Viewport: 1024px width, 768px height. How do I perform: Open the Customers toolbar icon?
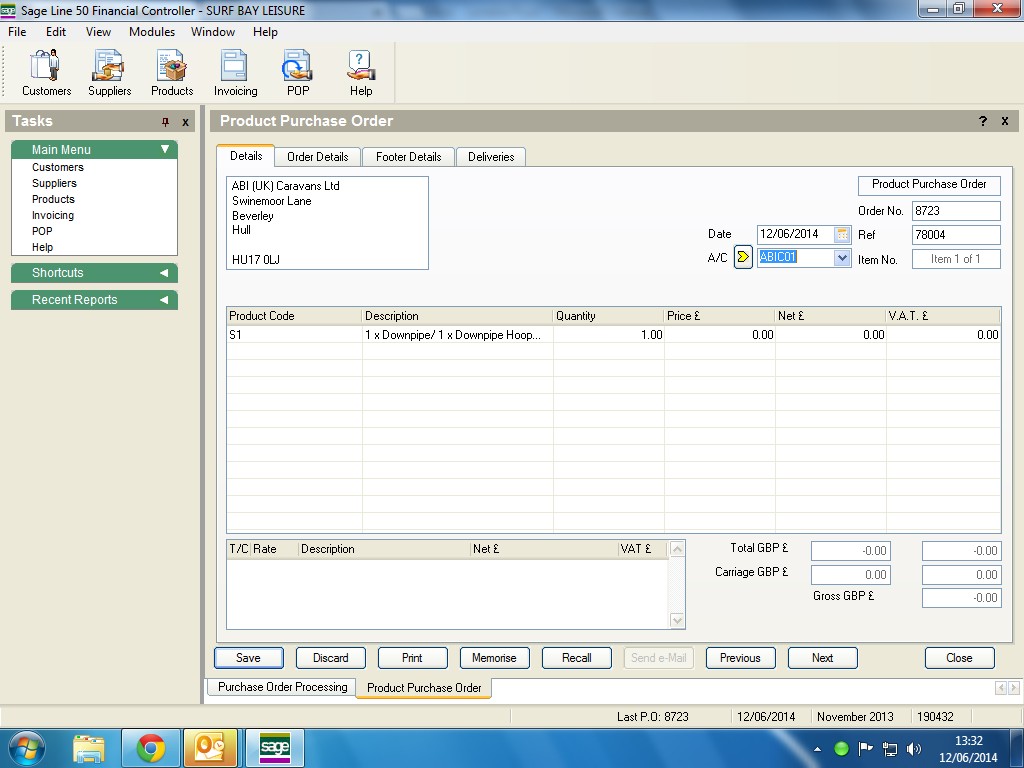(x=46, y=73)
